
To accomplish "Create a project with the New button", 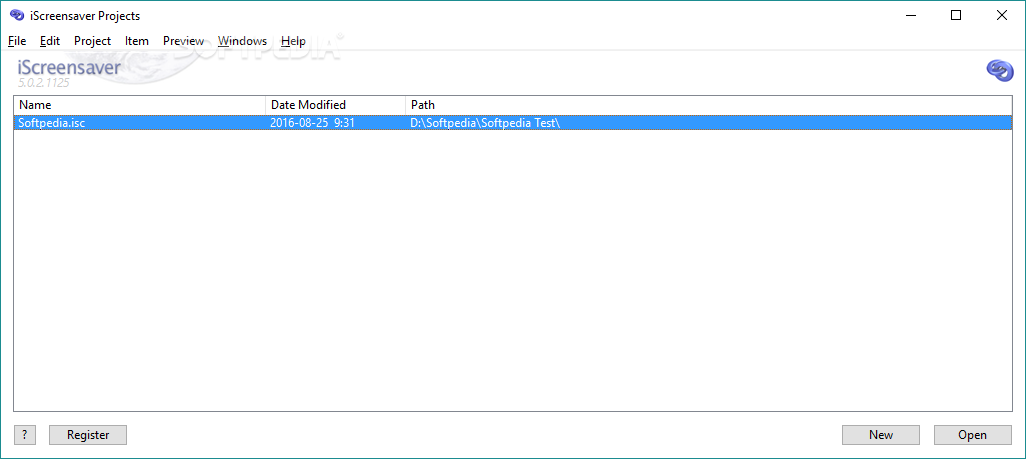I will [881, 435].
